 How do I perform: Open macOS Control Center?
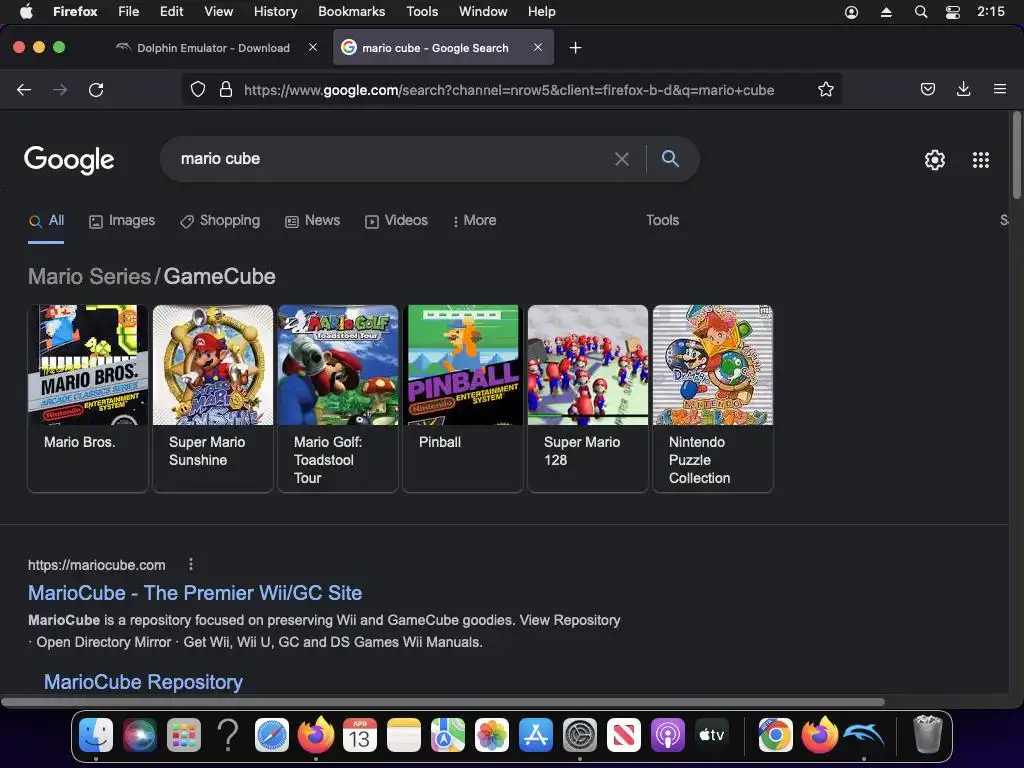click(x=953, y=12)
